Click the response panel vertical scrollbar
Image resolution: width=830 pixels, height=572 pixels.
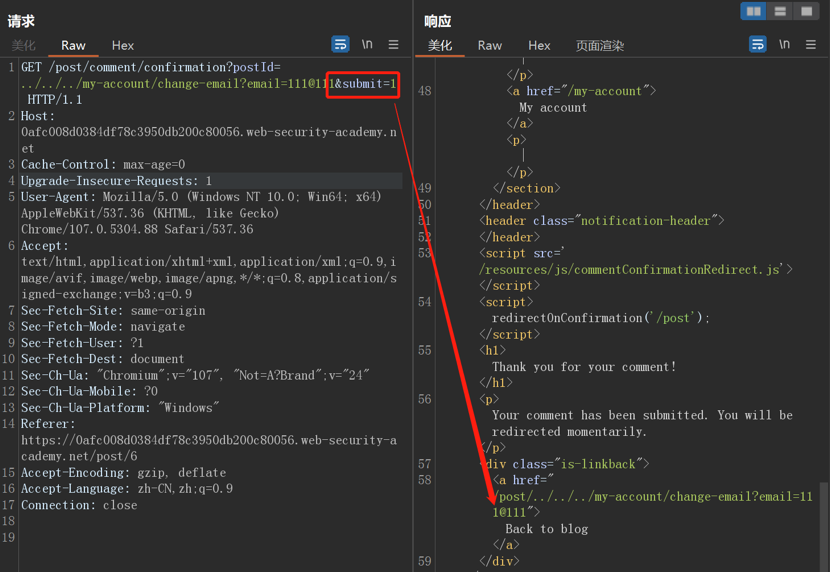pos(823,526)
